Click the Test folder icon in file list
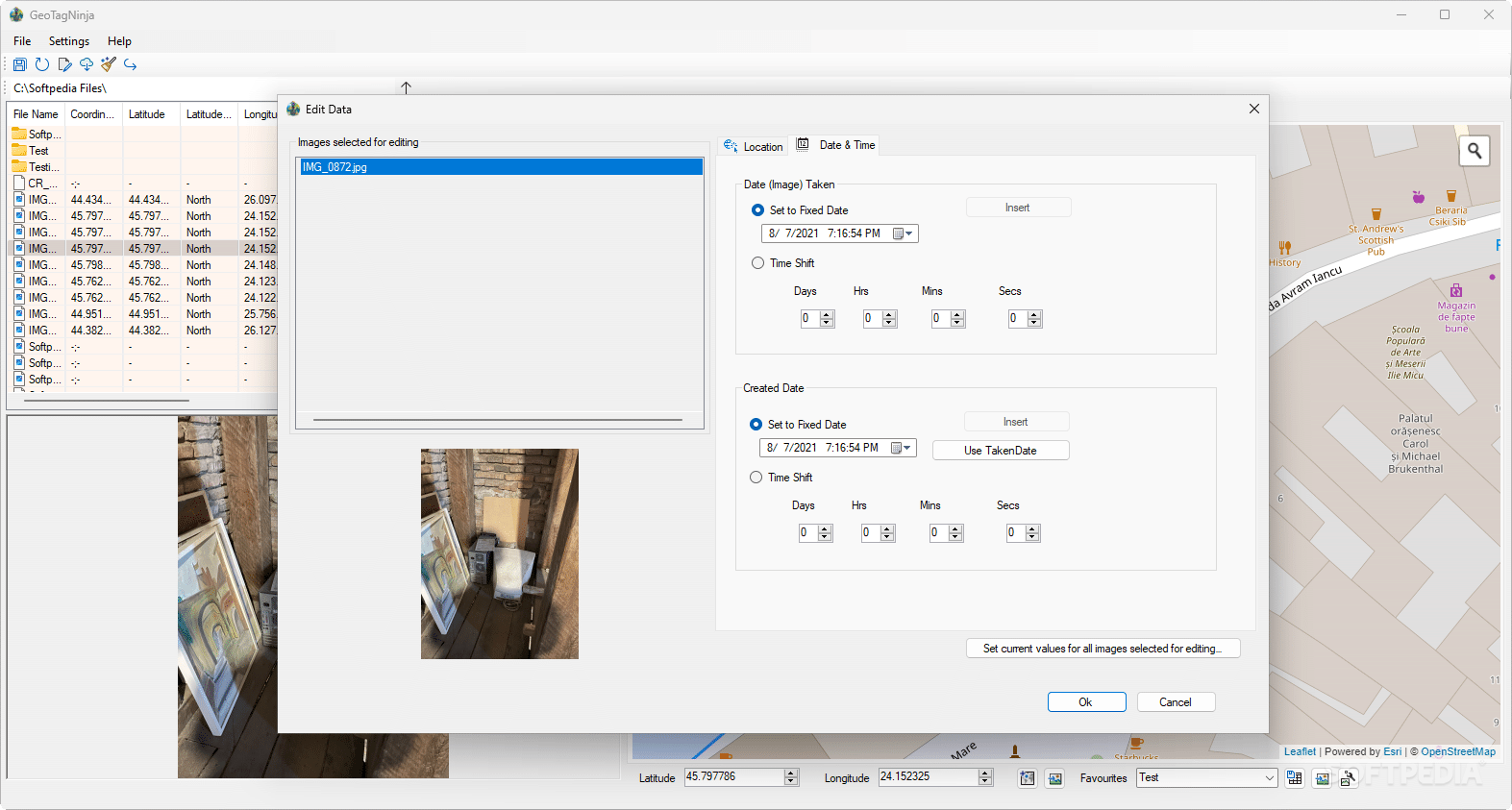 (19, 151)
